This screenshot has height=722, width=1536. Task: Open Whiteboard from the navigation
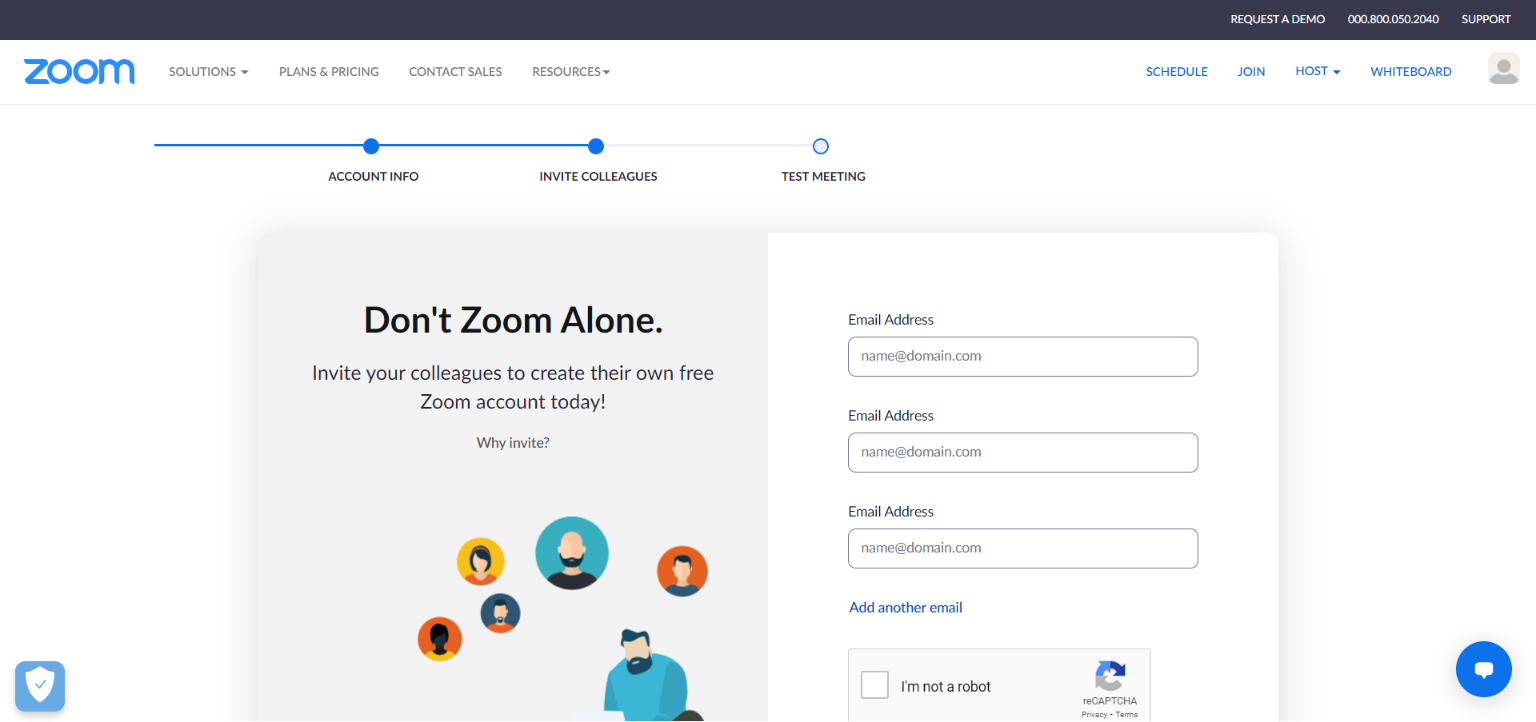pos(1410,72)
